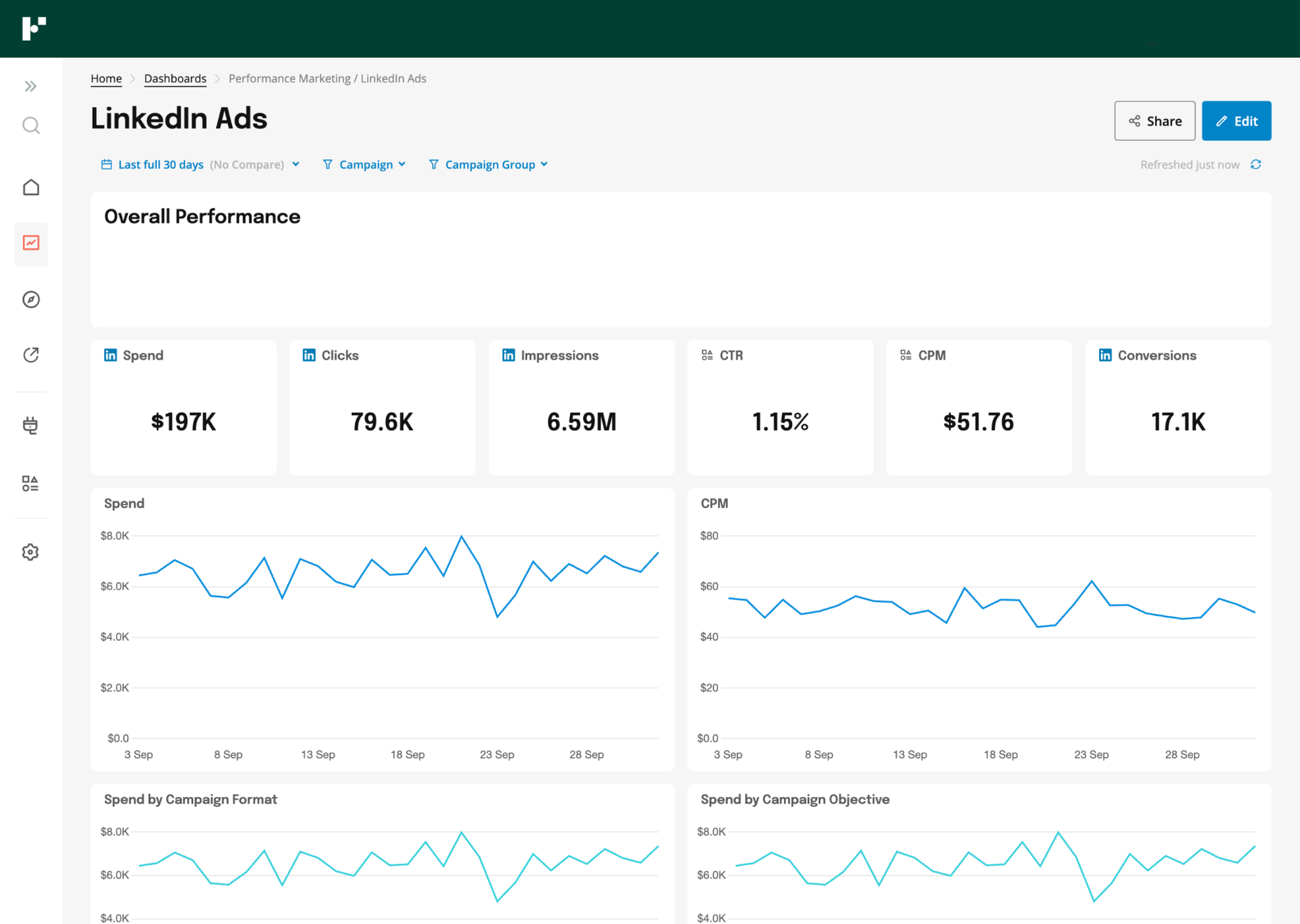The height and width of the screenshot is (924, 1300).
Task: Open the connectors plug icon in sidebar
Action: 31,426
